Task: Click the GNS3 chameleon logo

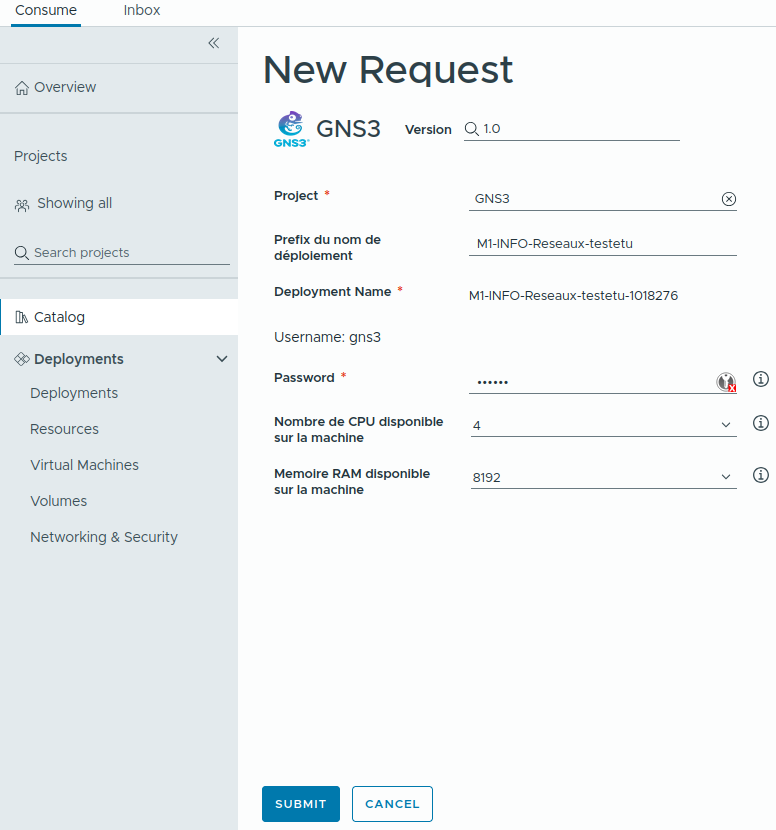Action: pyautogui.click(x=291, y=129)
